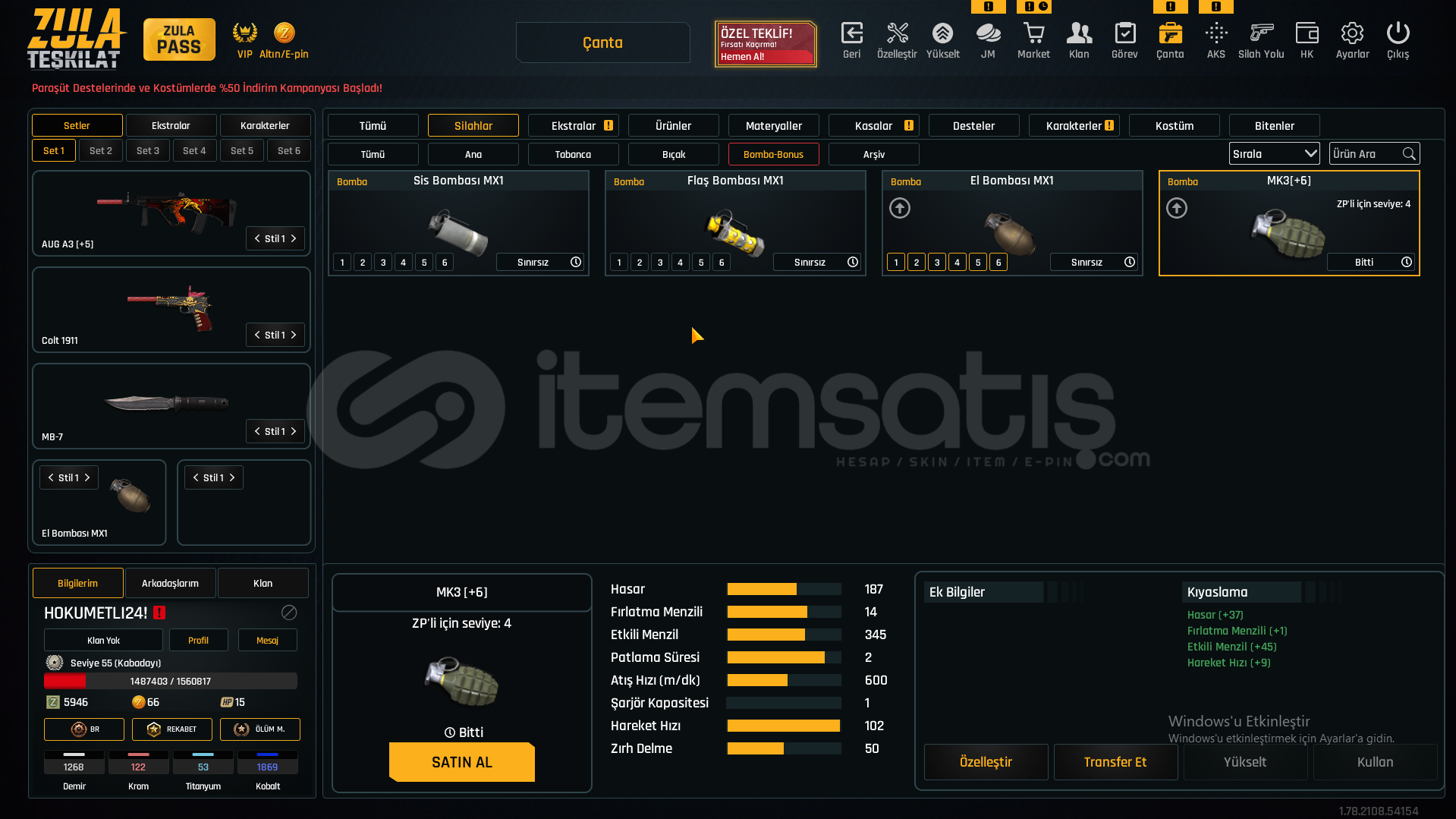Next style arrow for MB-7 knife

click(x=294, y=431)
